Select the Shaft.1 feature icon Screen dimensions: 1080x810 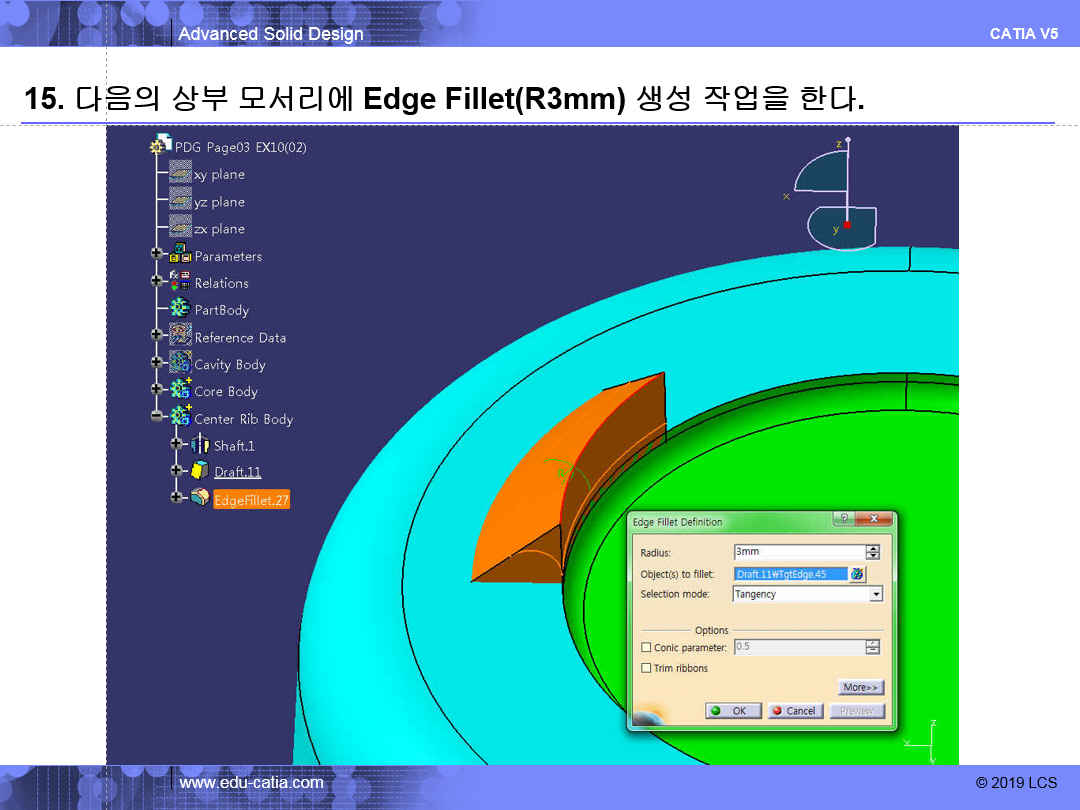[x=200, y=445]
